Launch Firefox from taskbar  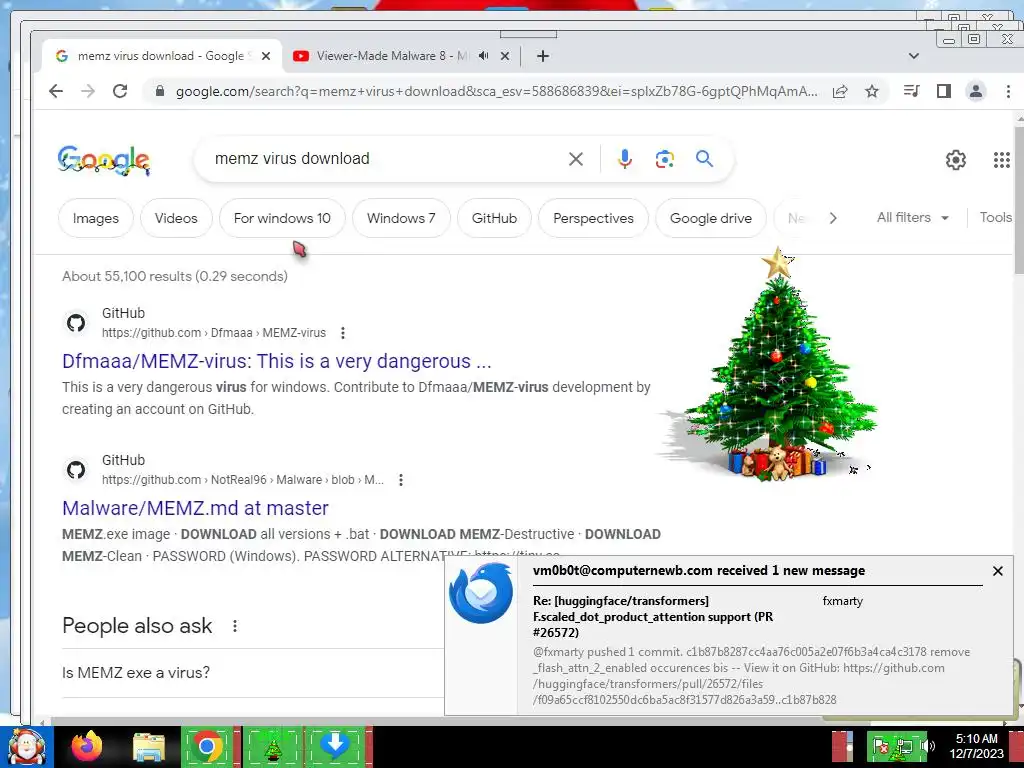(x=87, y=746)
